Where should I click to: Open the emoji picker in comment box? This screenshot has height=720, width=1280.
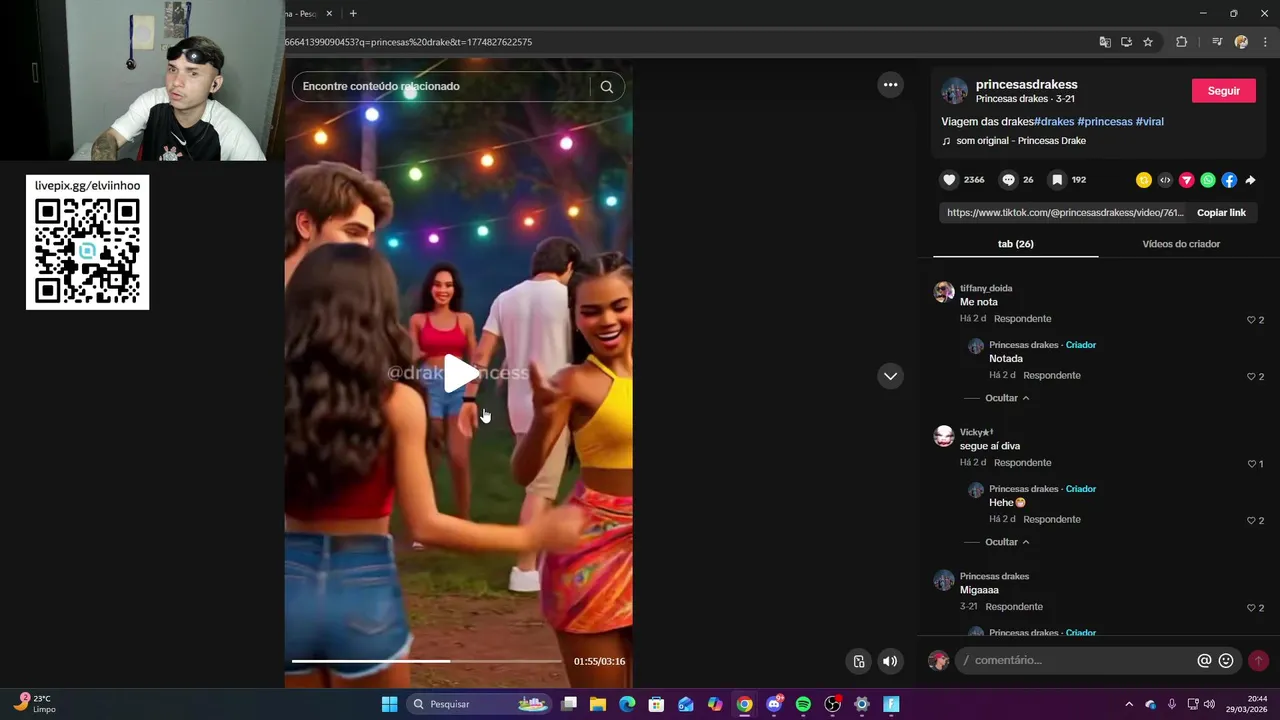pos(1226,661)
